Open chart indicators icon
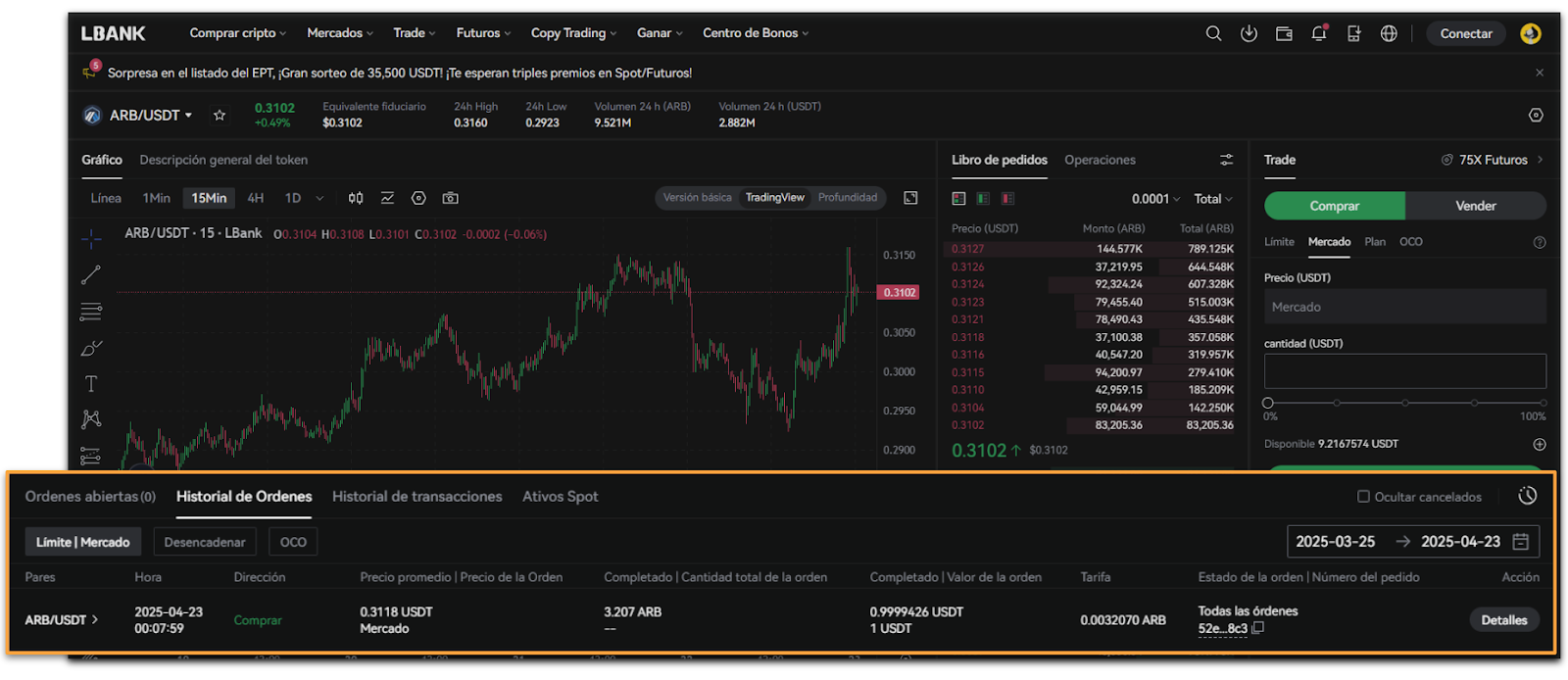This screenshot has height=680, width=1568. 387,198
